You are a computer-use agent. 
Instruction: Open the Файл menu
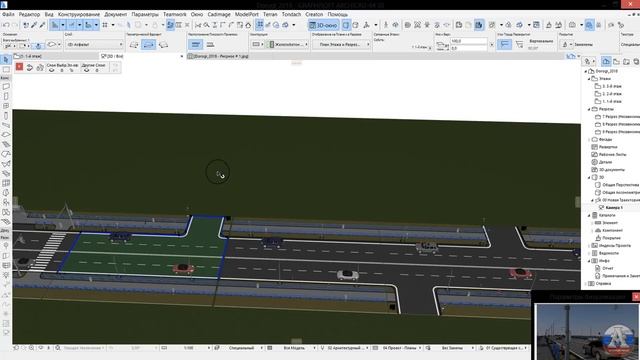pos(8,14)
